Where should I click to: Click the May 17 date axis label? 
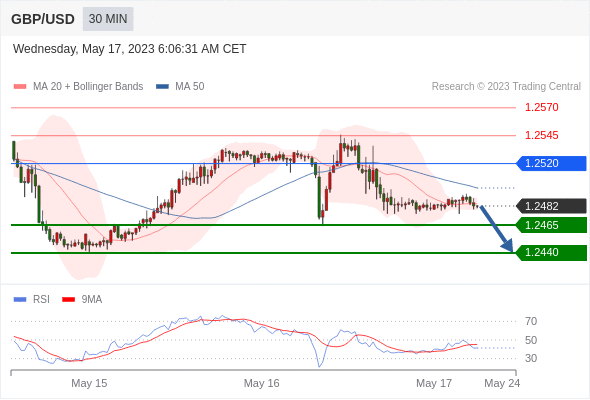[434, 383]
